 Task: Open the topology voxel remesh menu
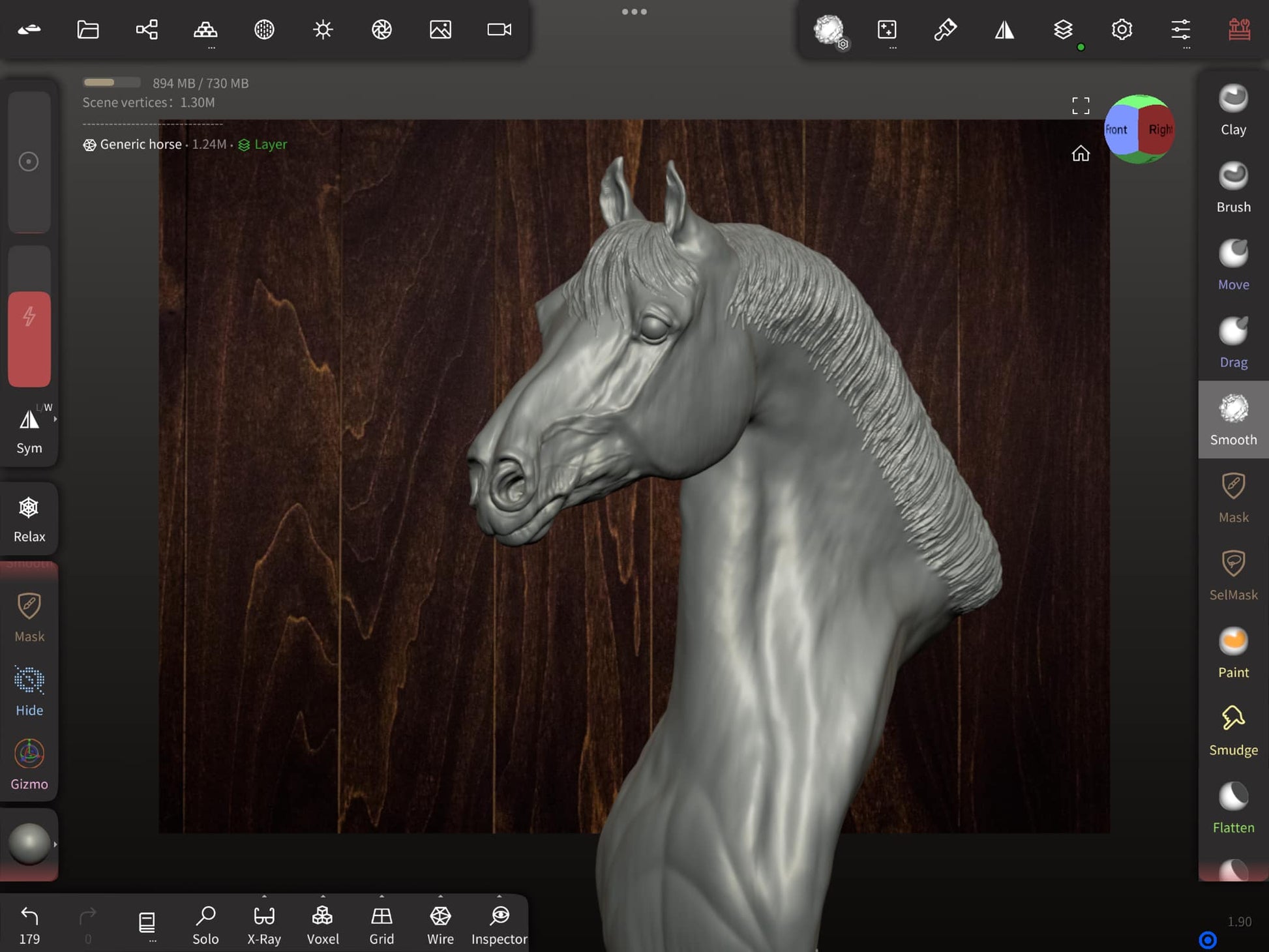[205, 29]
